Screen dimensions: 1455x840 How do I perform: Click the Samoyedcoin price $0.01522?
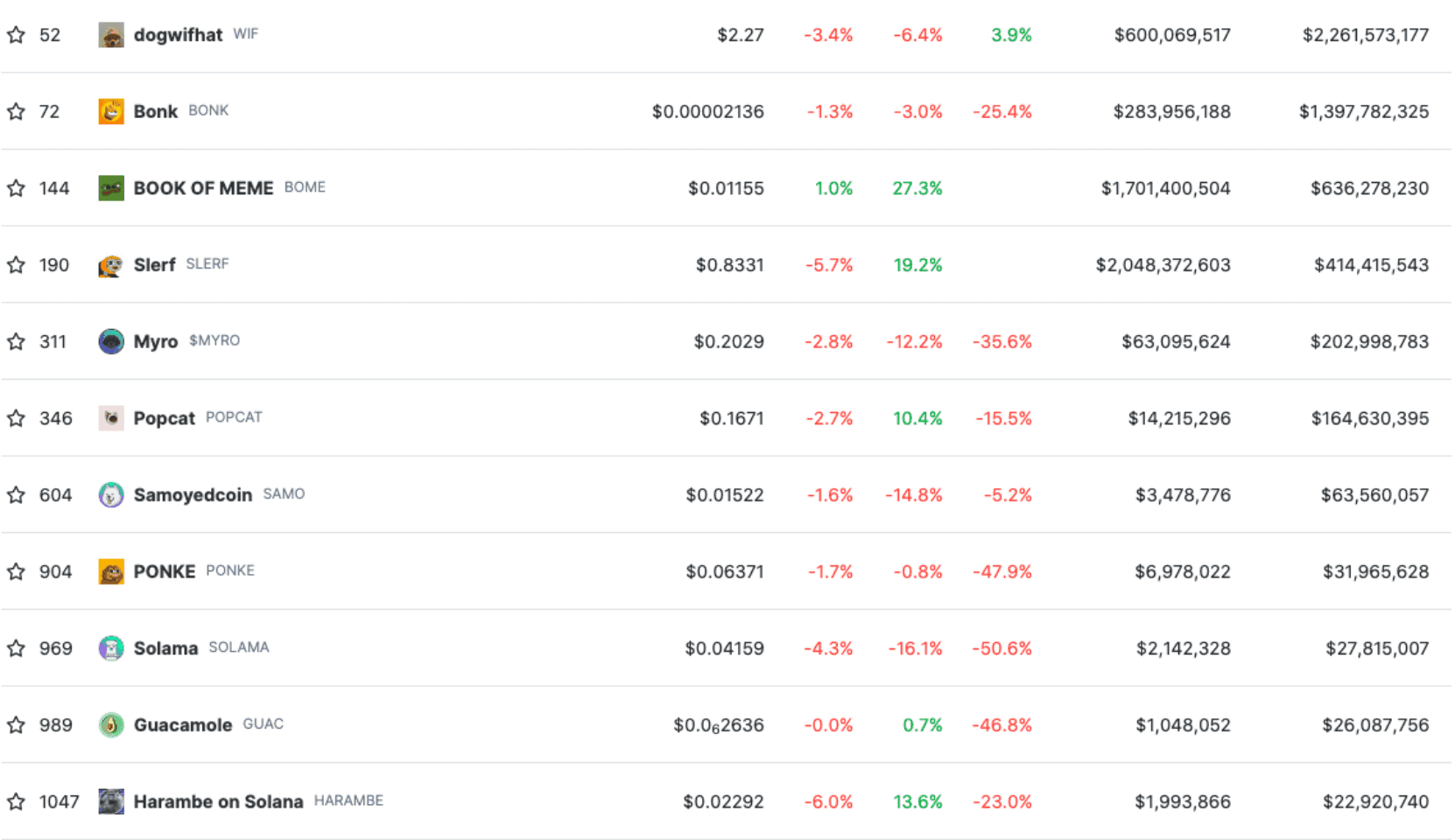[725, 495]
